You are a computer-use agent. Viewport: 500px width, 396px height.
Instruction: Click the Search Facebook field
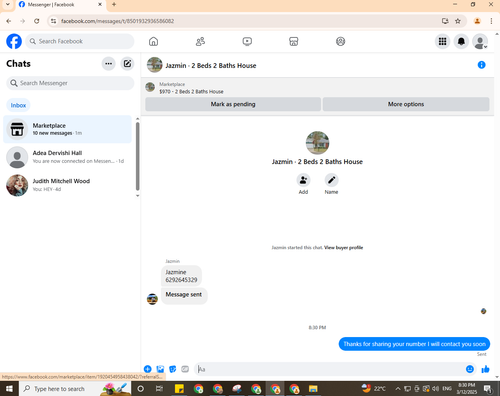coord(80,41)
